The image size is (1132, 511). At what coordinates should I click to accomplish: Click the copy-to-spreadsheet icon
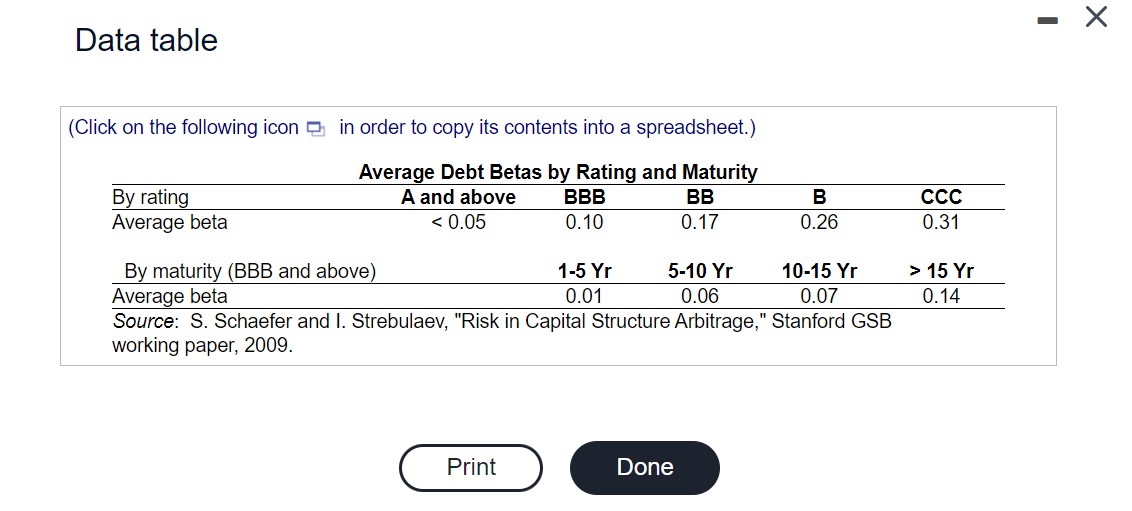click(316, 128)
